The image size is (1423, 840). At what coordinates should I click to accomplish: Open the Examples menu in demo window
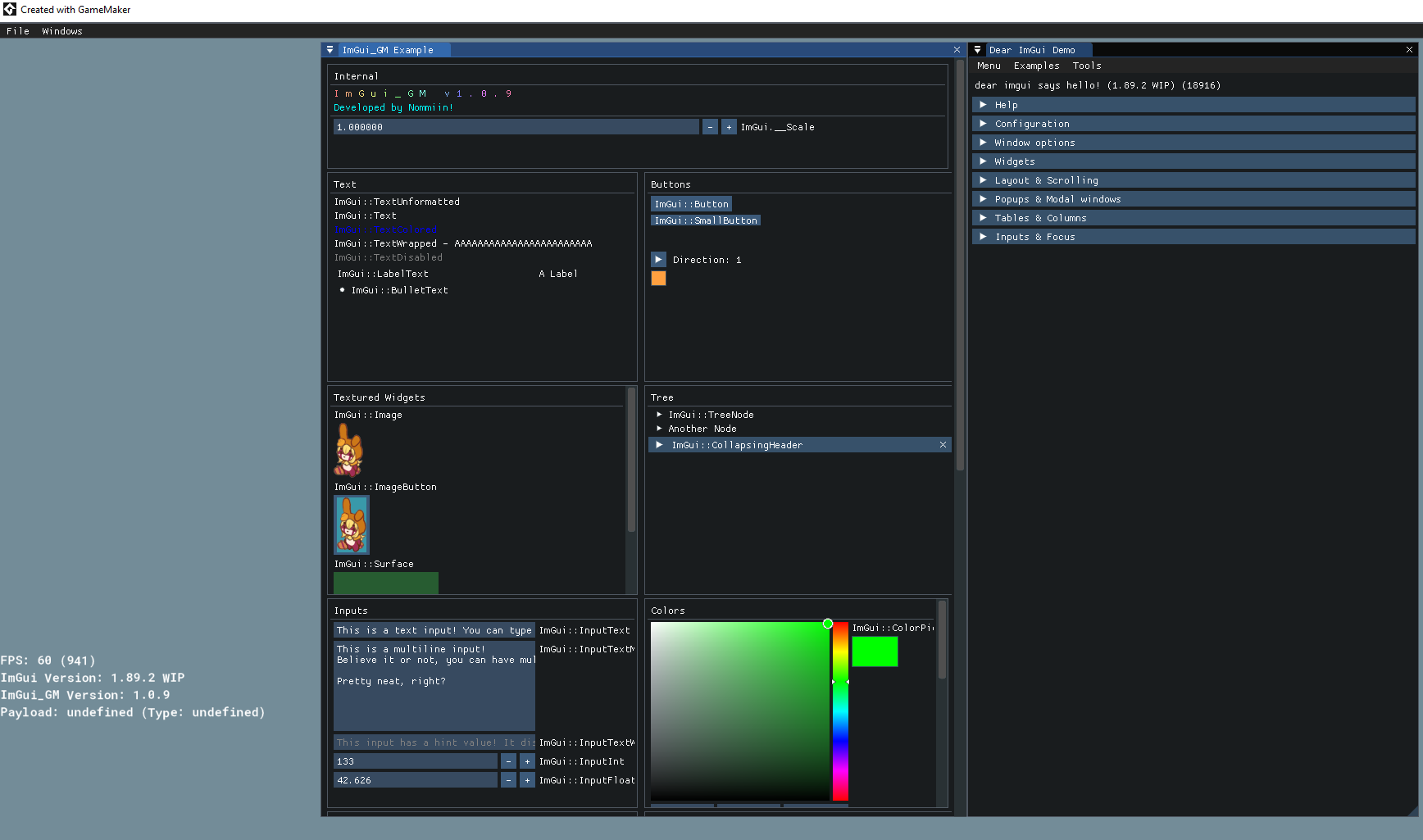(1036, 66)
